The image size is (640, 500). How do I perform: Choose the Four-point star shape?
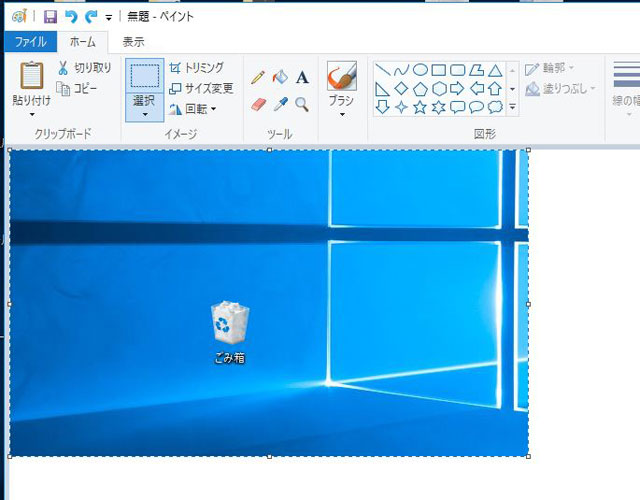[401, 107]
